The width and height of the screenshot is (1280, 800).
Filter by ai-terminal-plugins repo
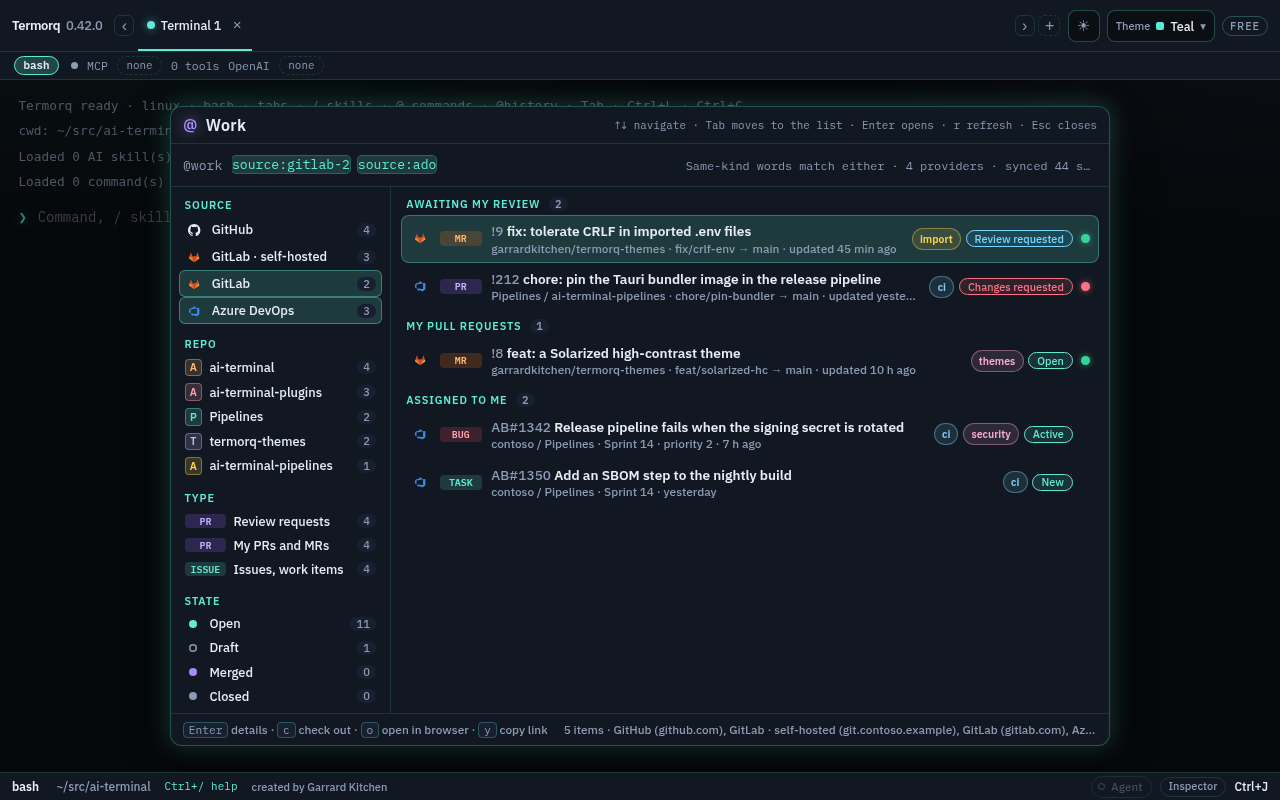(x=280, y=392)
